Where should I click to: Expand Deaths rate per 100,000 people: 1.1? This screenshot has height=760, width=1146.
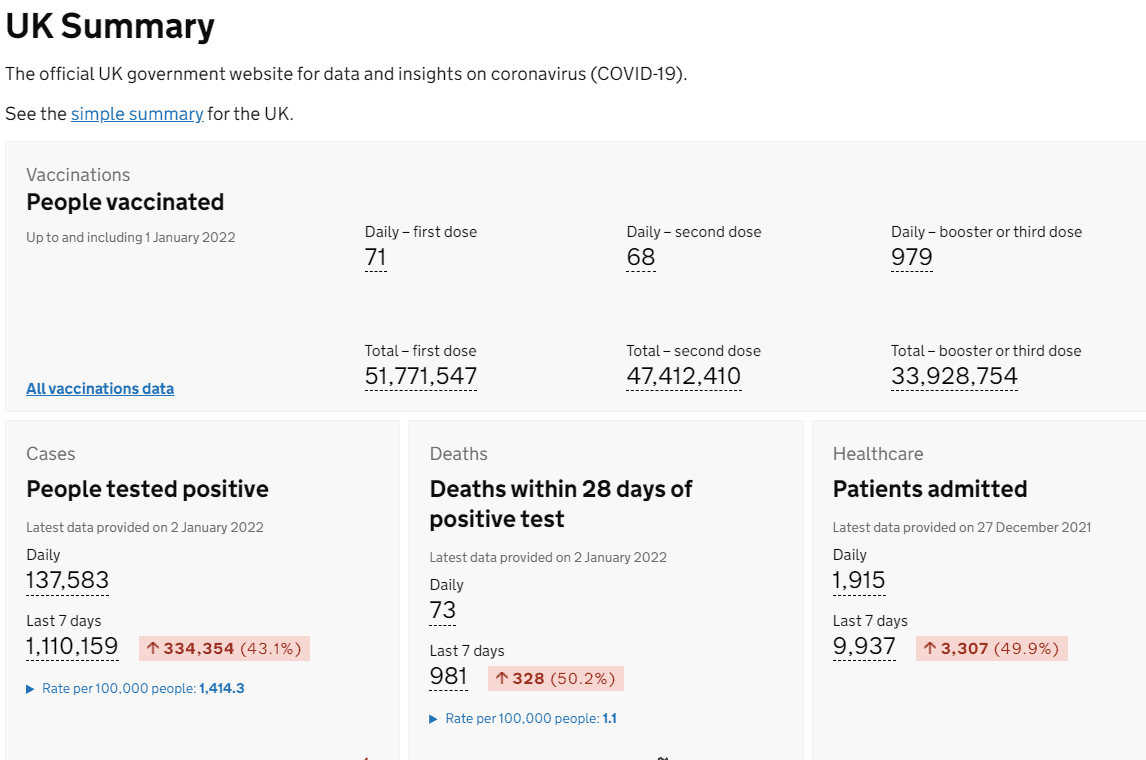tap(523, 718)
